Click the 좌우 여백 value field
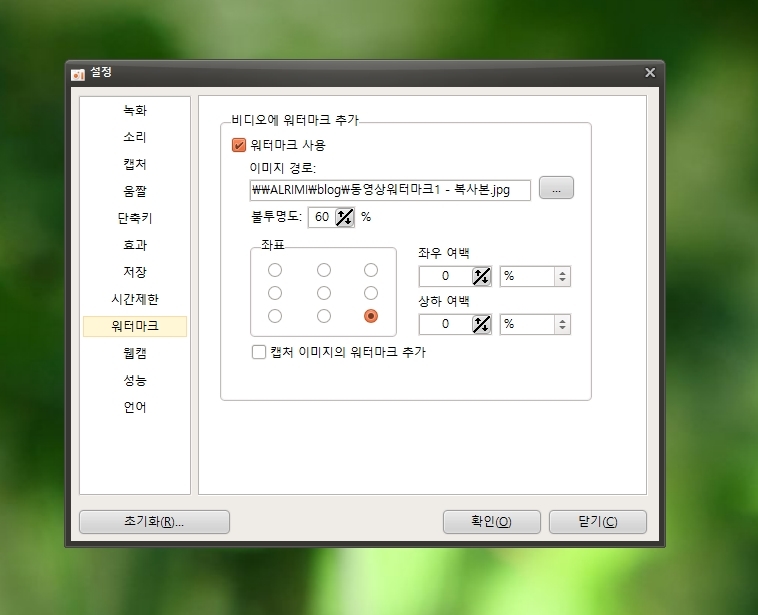758x615 pixels. click(445, 277)
